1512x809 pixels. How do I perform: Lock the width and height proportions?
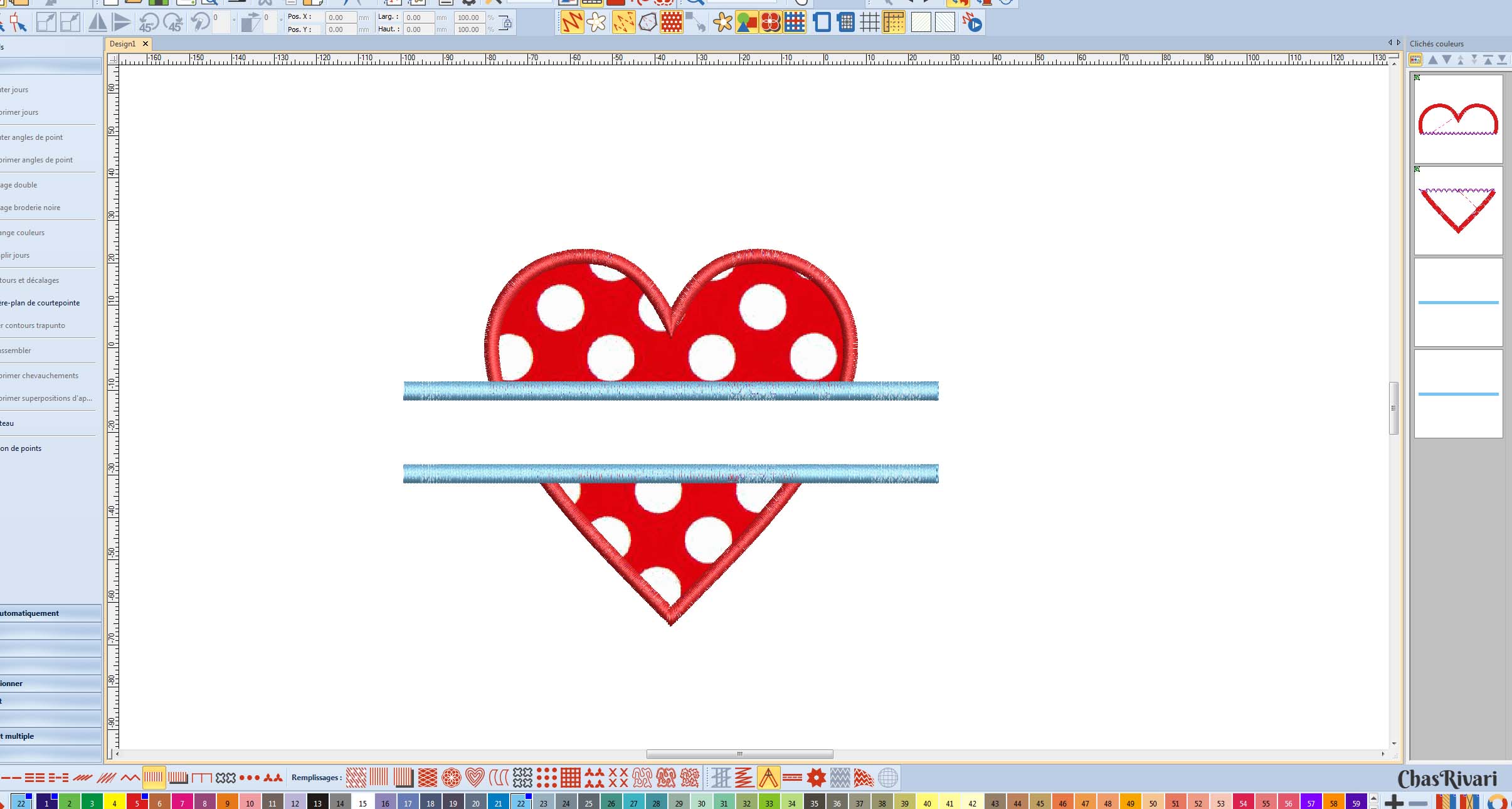click(x=506, y=24)
